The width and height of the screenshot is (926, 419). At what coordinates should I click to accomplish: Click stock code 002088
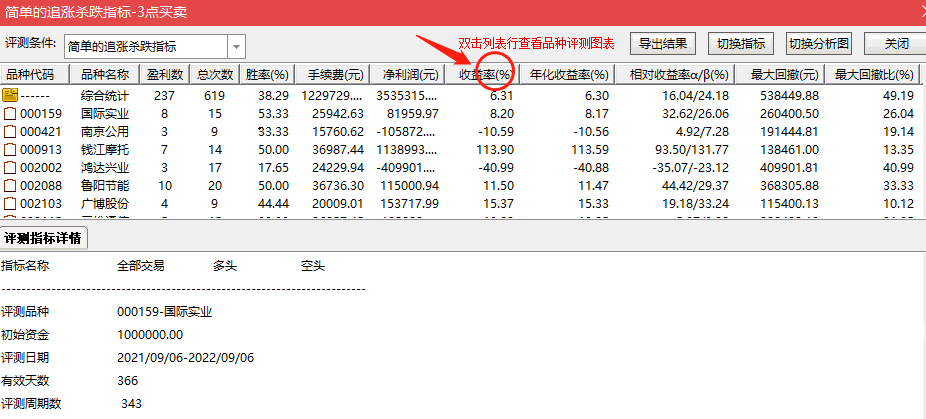click(x=41, y=186)
